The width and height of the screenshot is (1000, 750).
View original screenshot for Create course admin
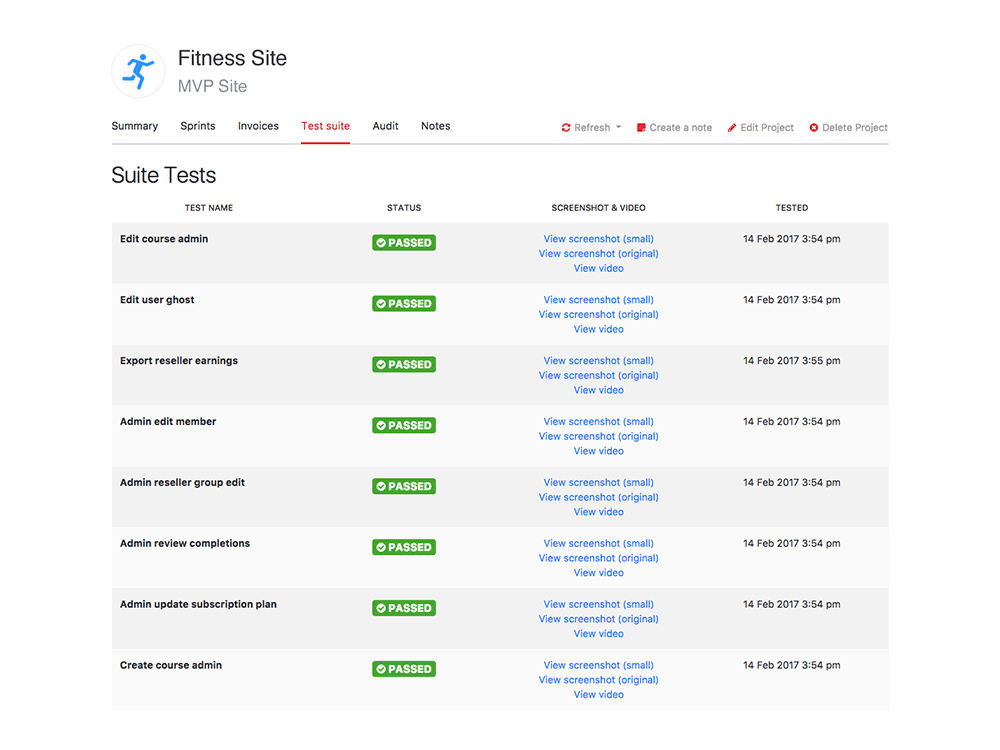(x=598, y=680)
